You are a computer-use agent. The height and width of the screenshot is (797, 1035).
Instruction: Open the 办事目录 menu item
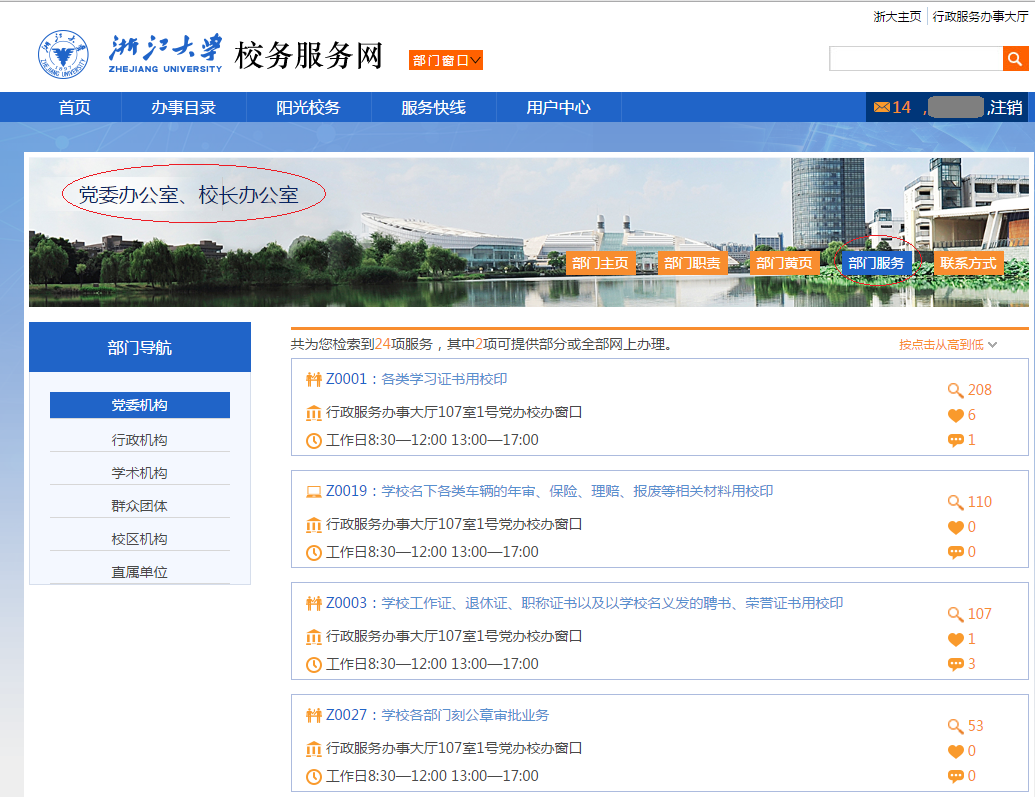[183, 108]
